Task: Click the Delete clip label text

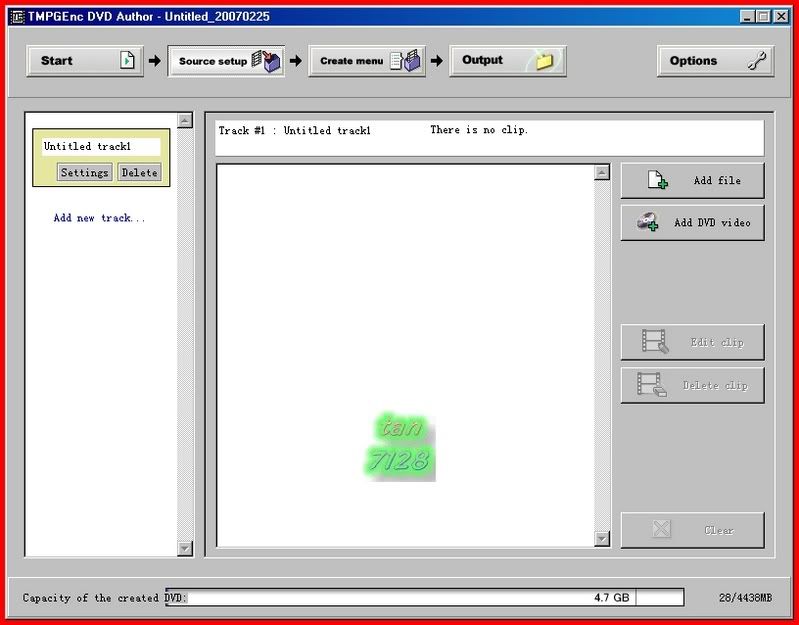Action: point(715,386)
